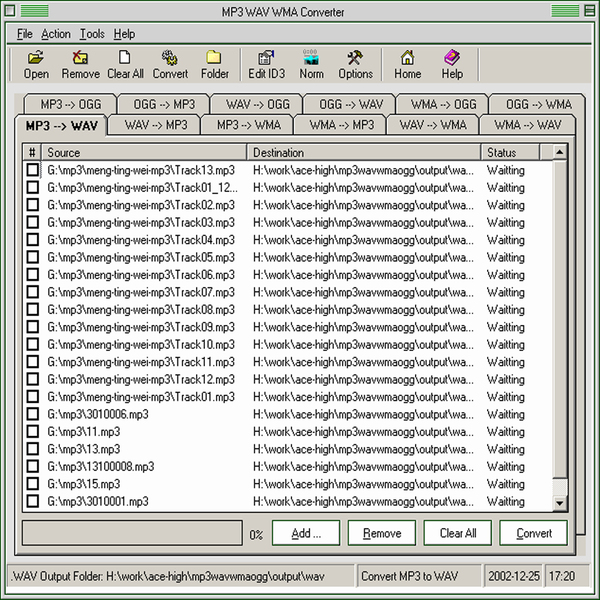Select the G:\mp3\11.mp3 entry
The height and width of the screenshot is (600, 600).
(83, 432)
